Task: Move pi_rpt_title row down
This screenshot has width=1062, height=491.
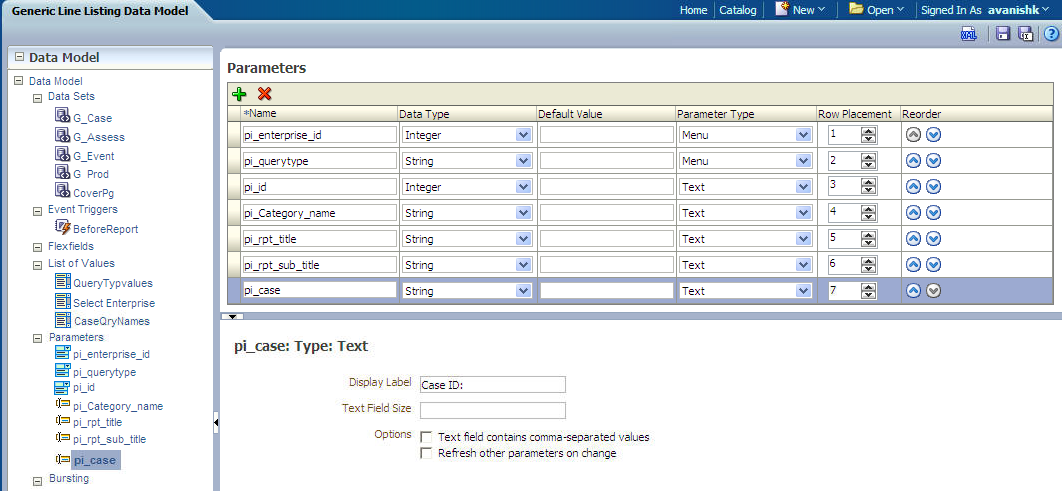Action: [933, 238]
